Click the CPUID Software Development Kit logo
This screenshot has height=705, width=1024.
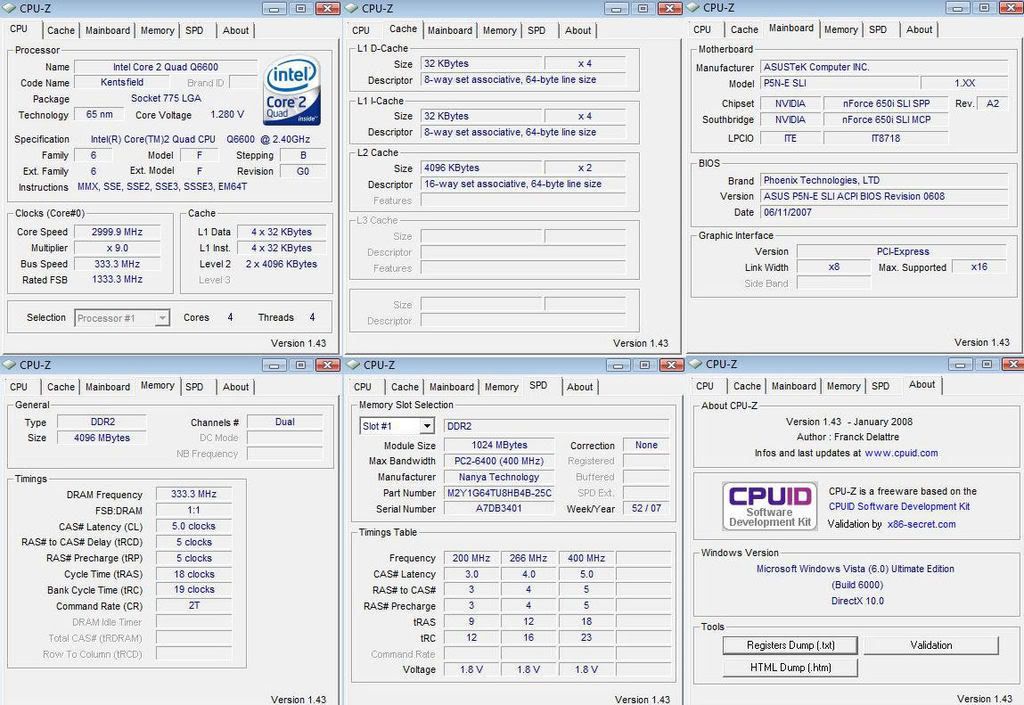(769, 506)
